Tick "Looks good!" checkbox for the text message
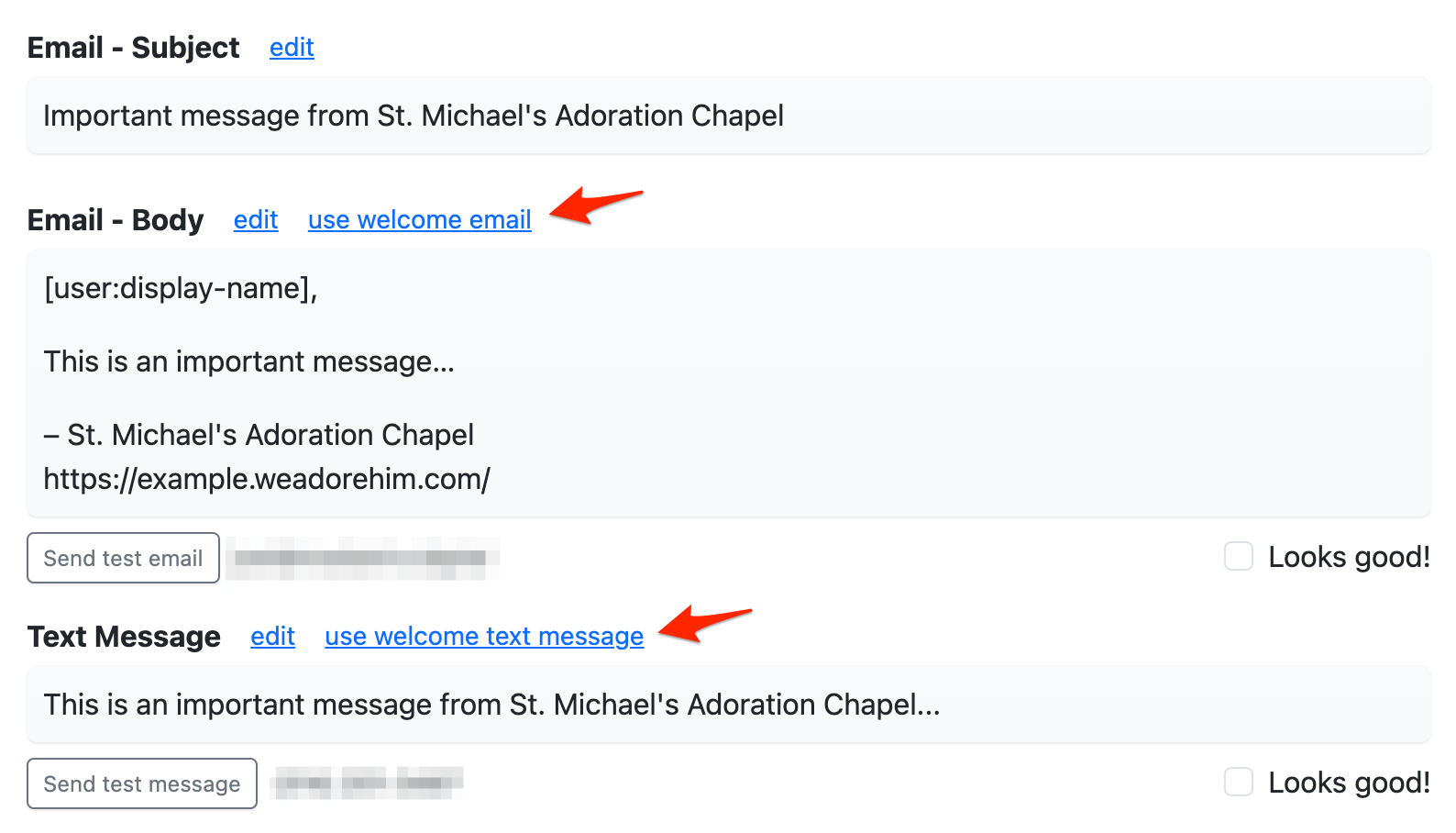 (x=1239, y=782)
